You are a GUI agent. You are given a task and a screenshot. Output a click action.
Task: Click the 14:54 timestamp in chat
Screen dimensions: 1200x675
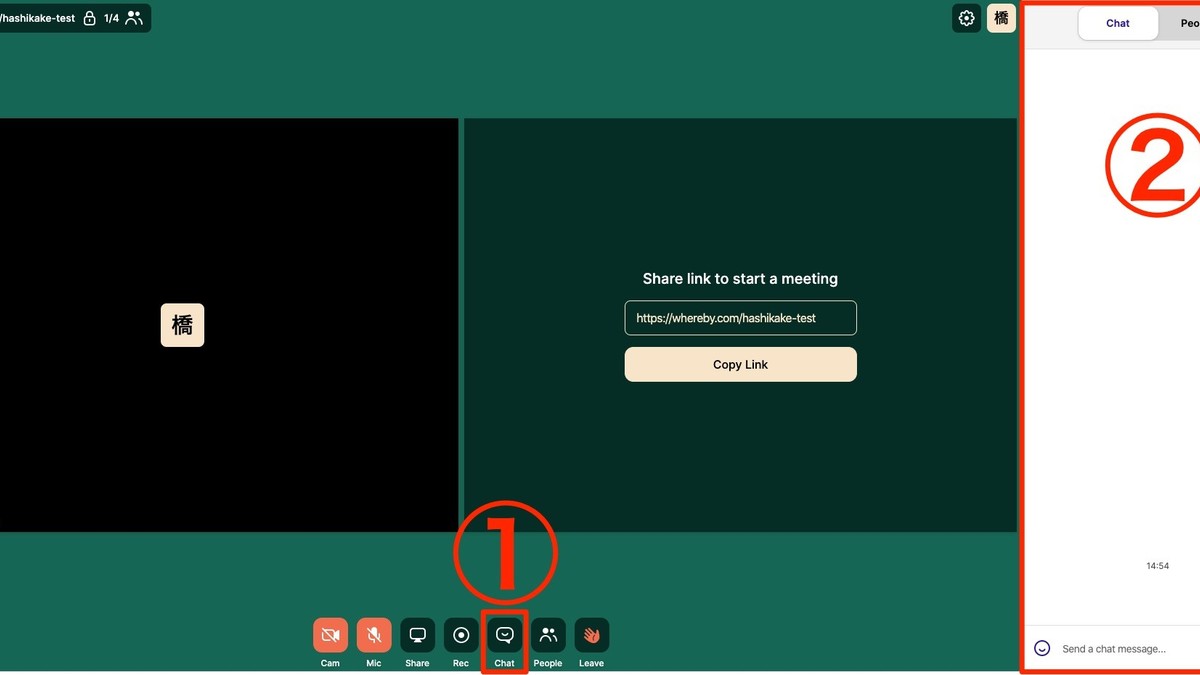(1157, 566)
